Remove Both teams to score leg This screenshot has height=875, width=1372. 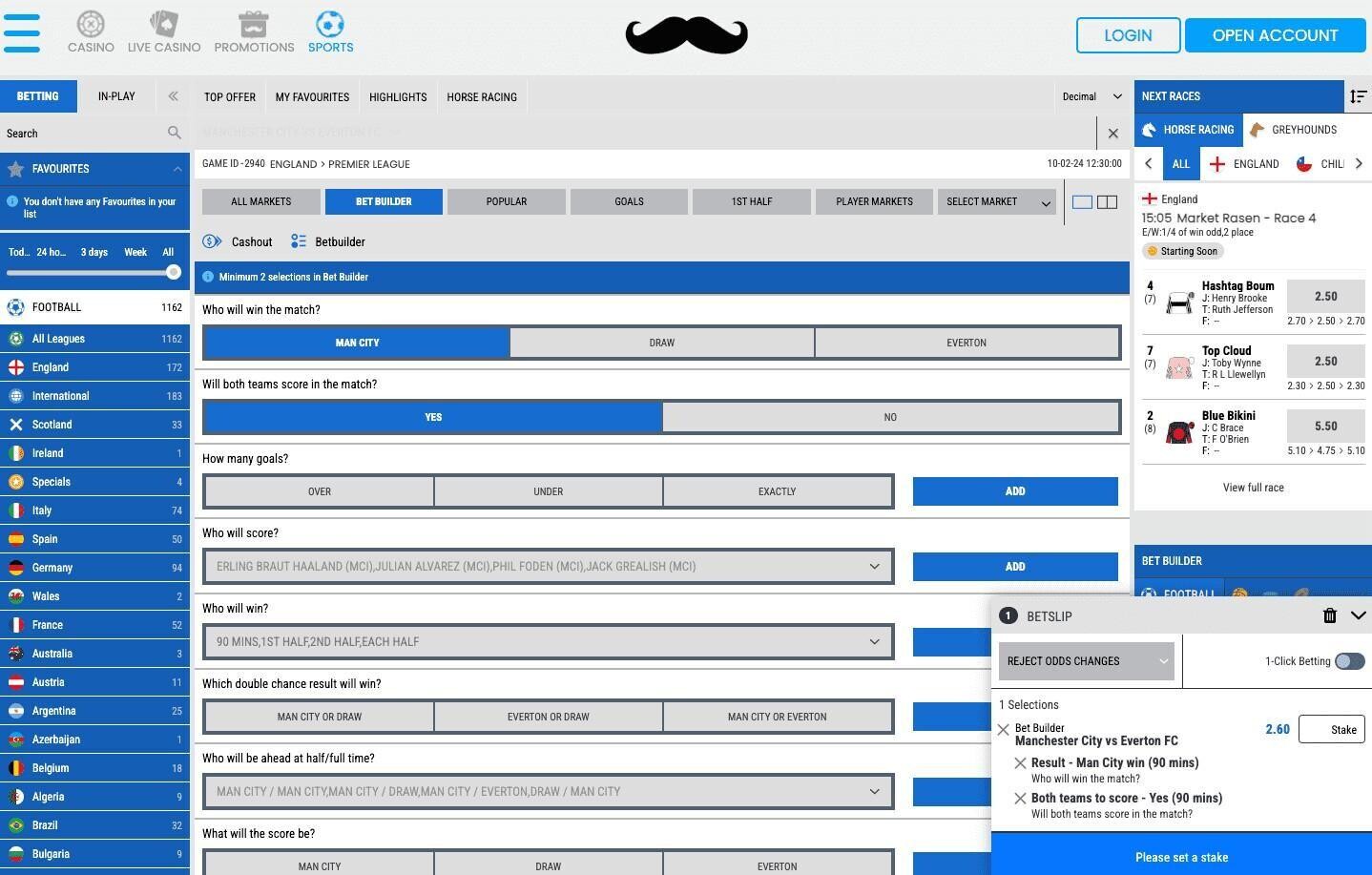pos(1020,799)
